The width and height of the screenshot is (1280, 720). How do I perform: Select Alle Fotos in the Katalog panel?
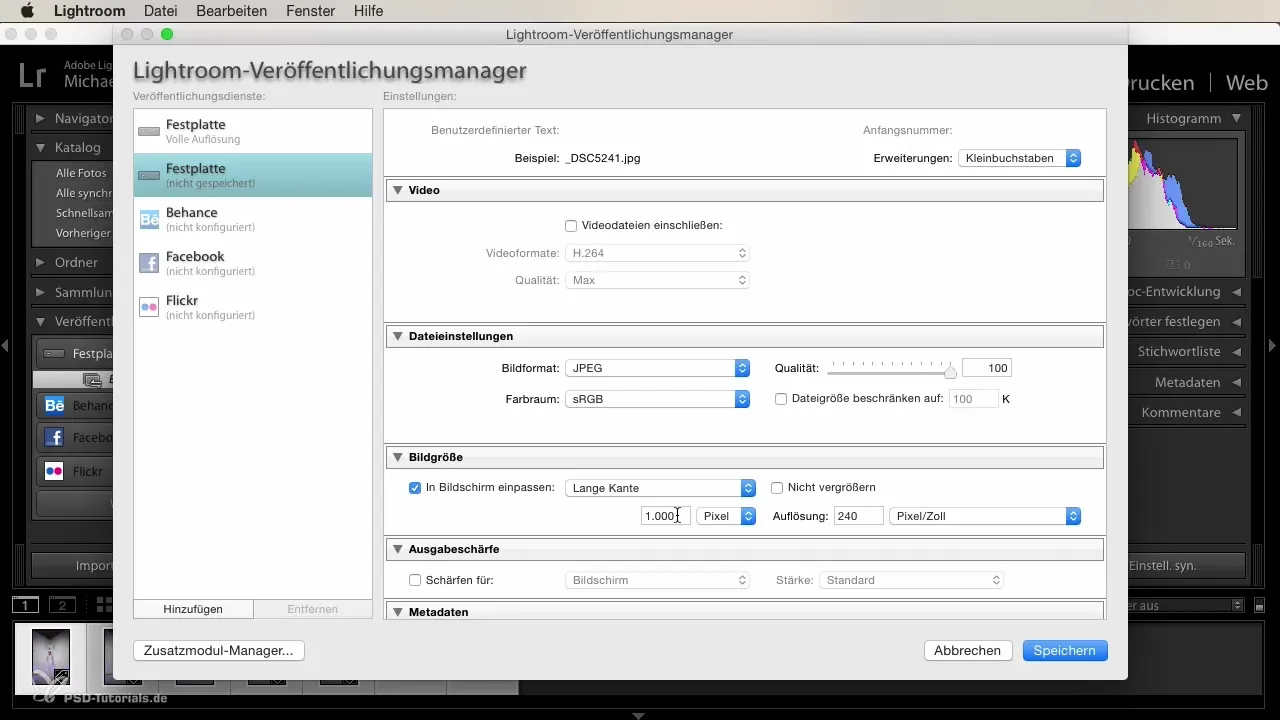tap(81, 173)
